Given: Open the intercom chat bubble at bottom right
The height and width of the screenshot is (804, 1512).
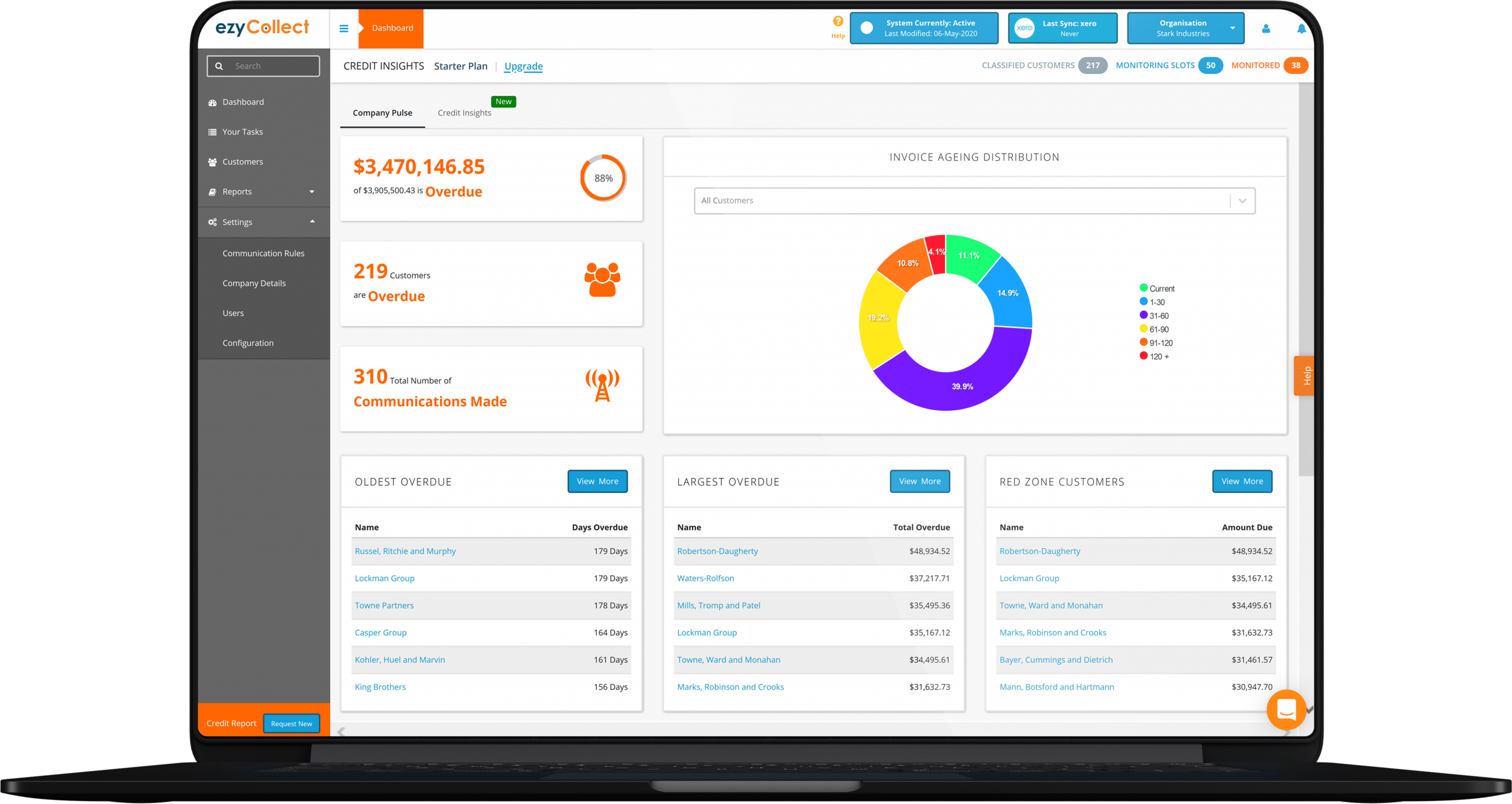Looking at the screenshot, I should [x=1286, y=710].
